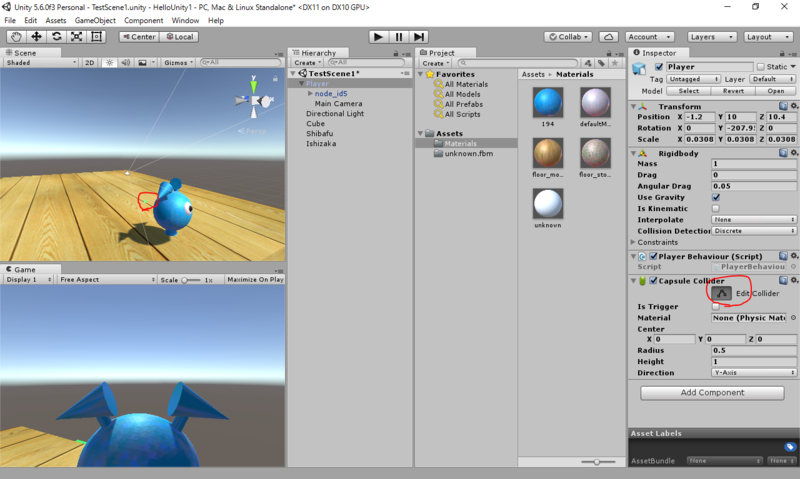
Task: Open the Assets menu
Action: coord(56,20)
